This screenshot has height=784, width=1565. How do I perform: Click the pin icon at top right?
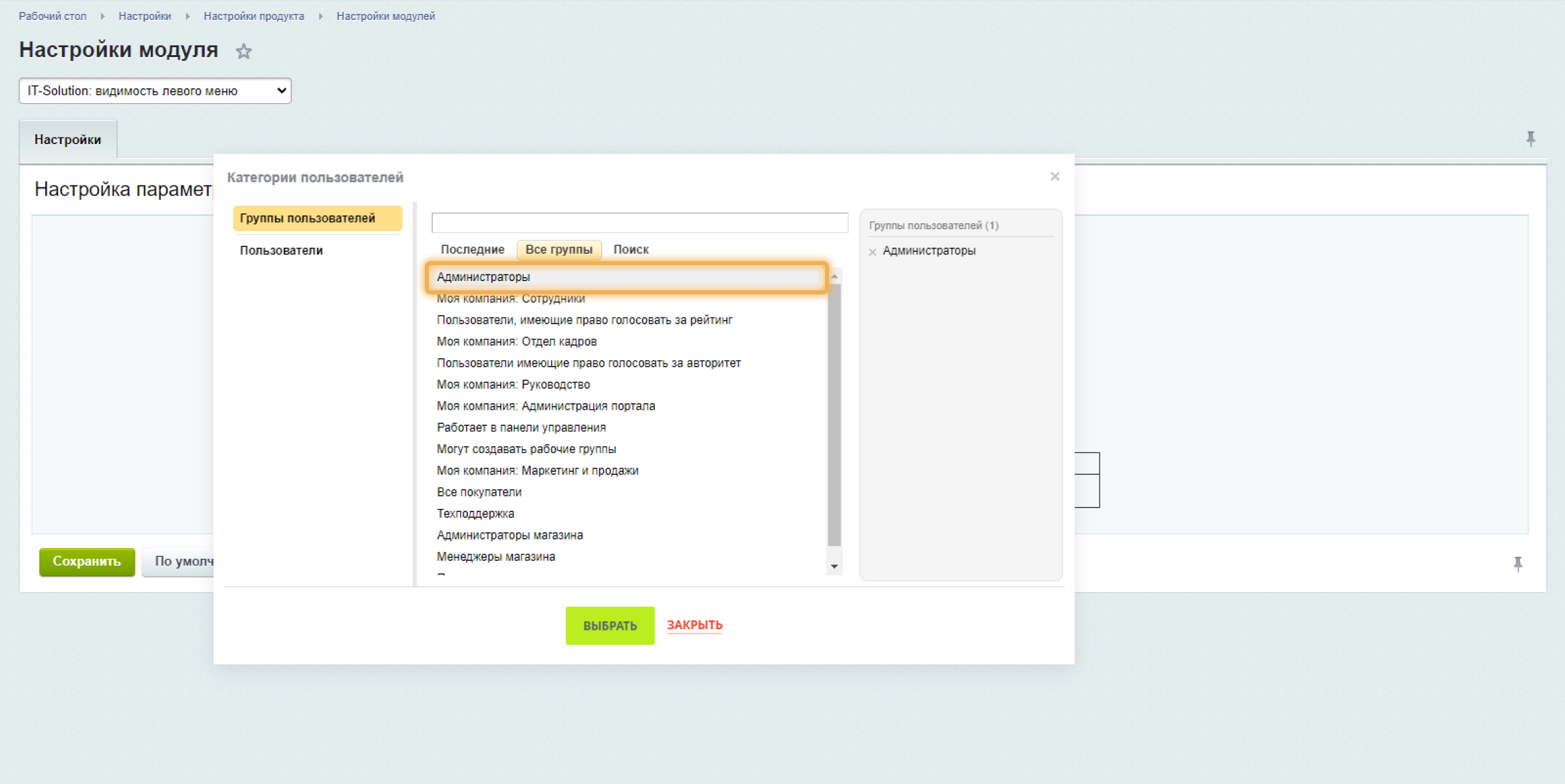[x=1530, y=138]
